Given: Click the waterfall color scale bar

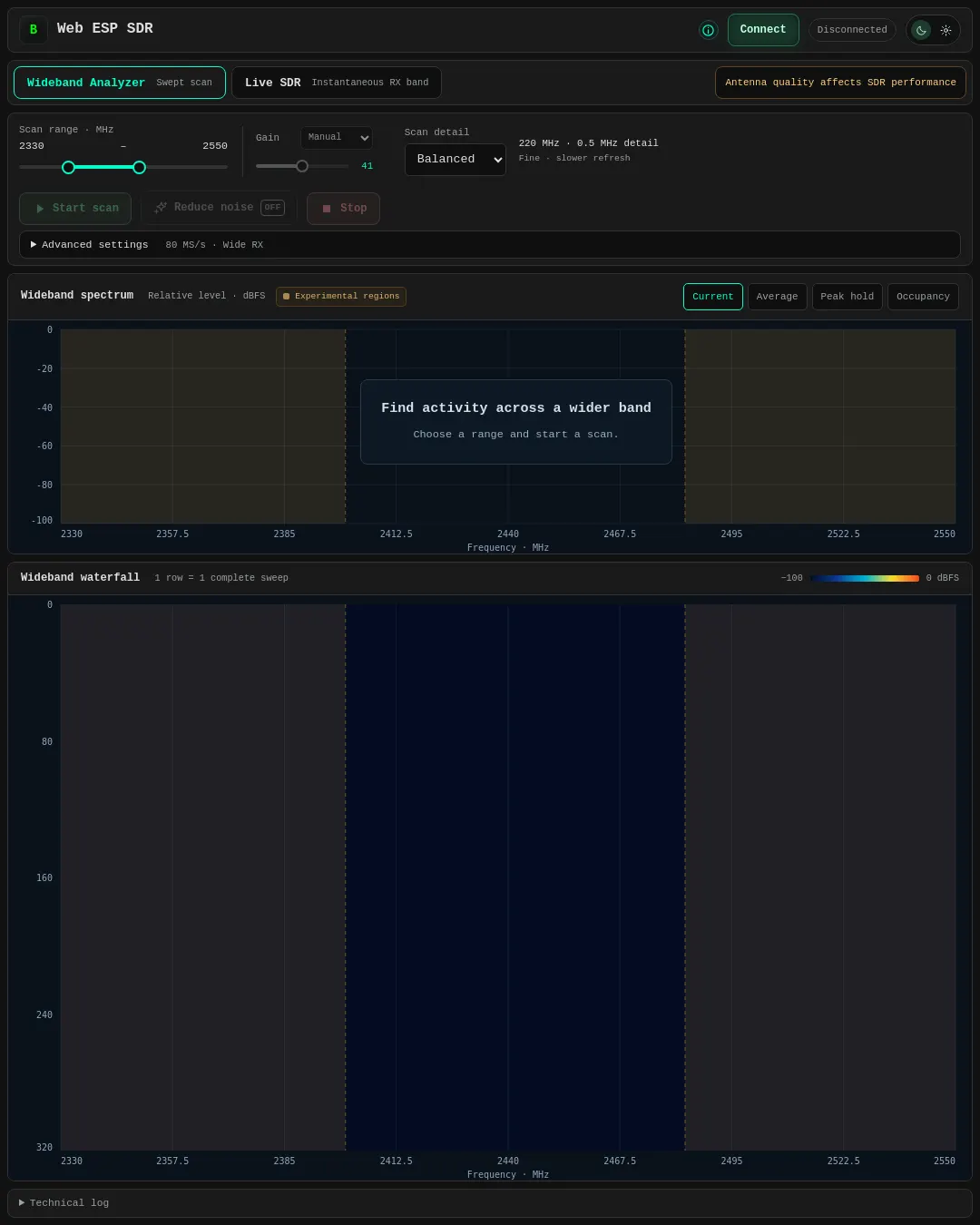Looking at the screenshot, I should coord(865,578).
